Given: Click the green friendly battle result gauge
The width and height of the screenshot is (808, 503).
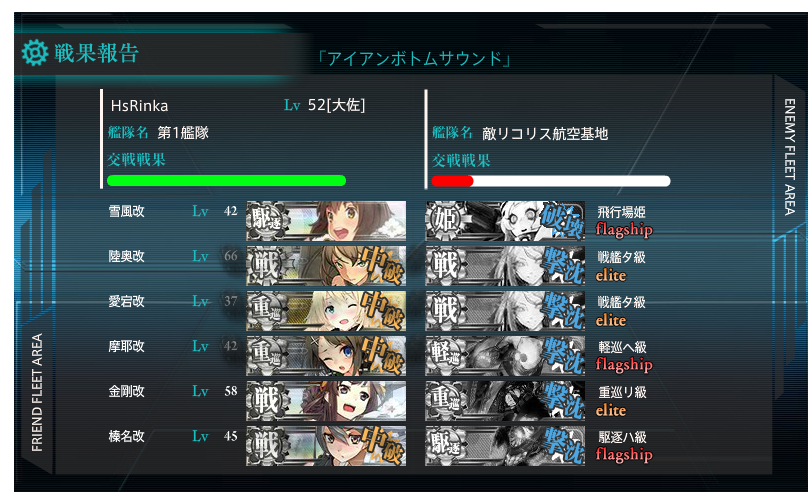Looking at the screenshot, I should click(x=226, y=180).
